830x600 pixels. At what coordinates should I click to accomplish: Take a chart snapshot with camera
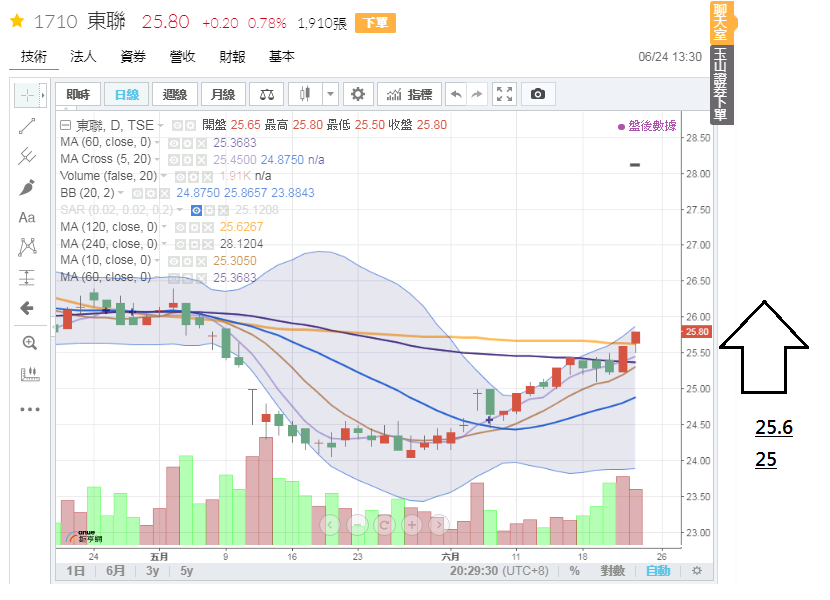pos(538,94)
